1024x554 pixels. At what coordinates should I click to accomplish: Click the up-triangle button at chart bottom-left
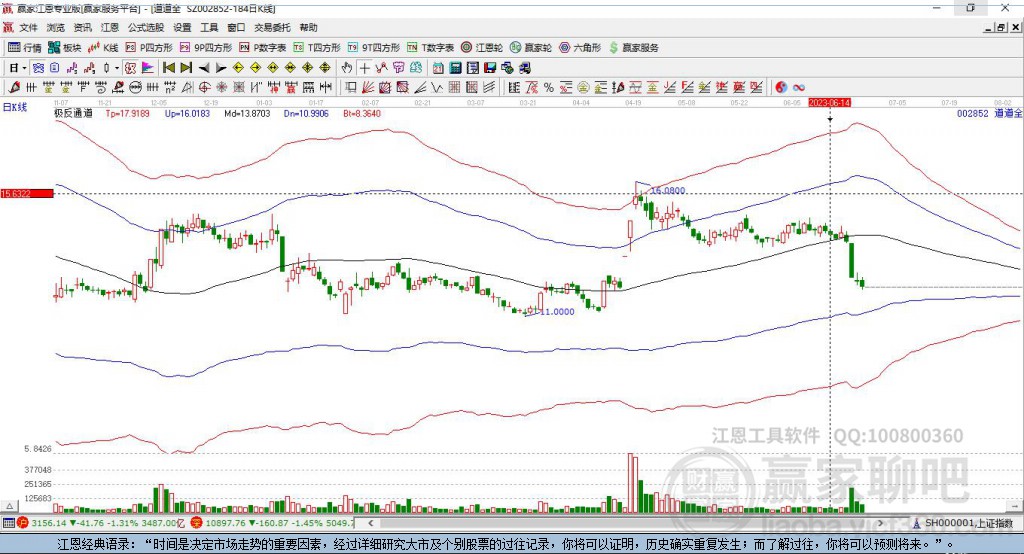[9, 506]
